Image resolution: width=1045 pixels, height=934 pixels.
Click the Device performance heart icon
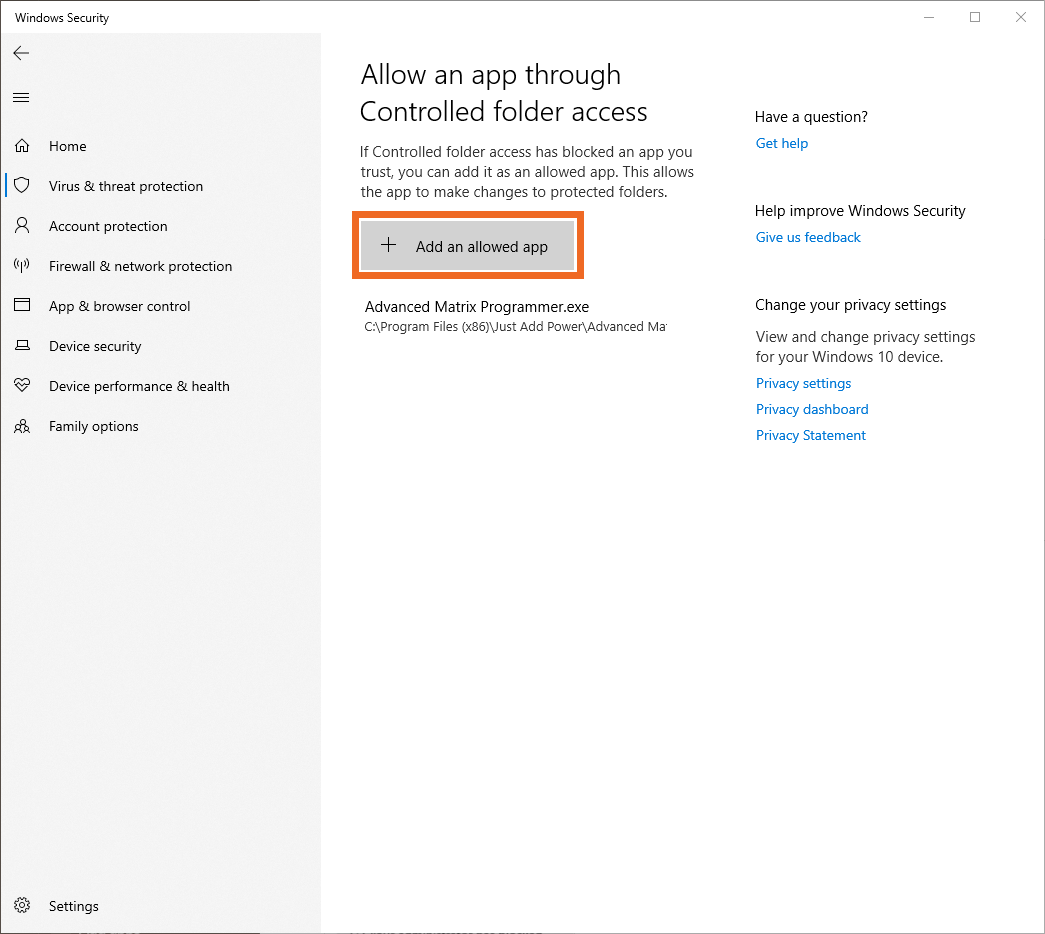coord(22,385)
